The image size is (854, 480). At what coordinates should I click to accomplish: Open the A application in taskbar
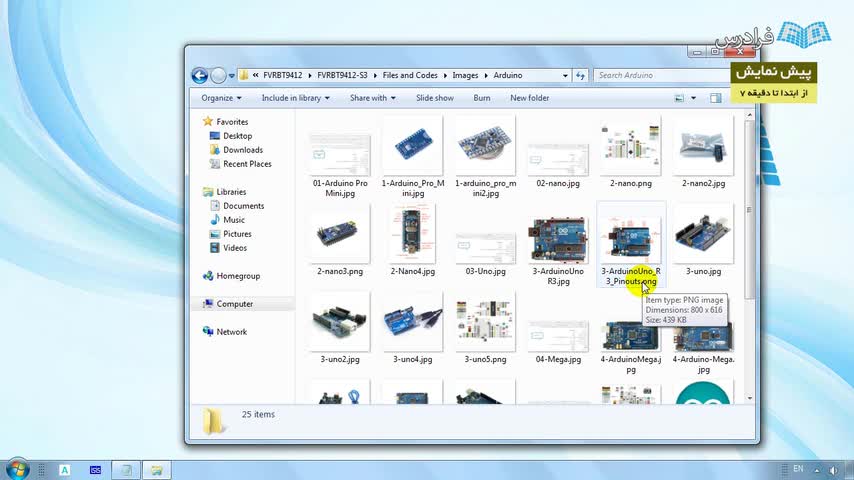pos(64,470)
